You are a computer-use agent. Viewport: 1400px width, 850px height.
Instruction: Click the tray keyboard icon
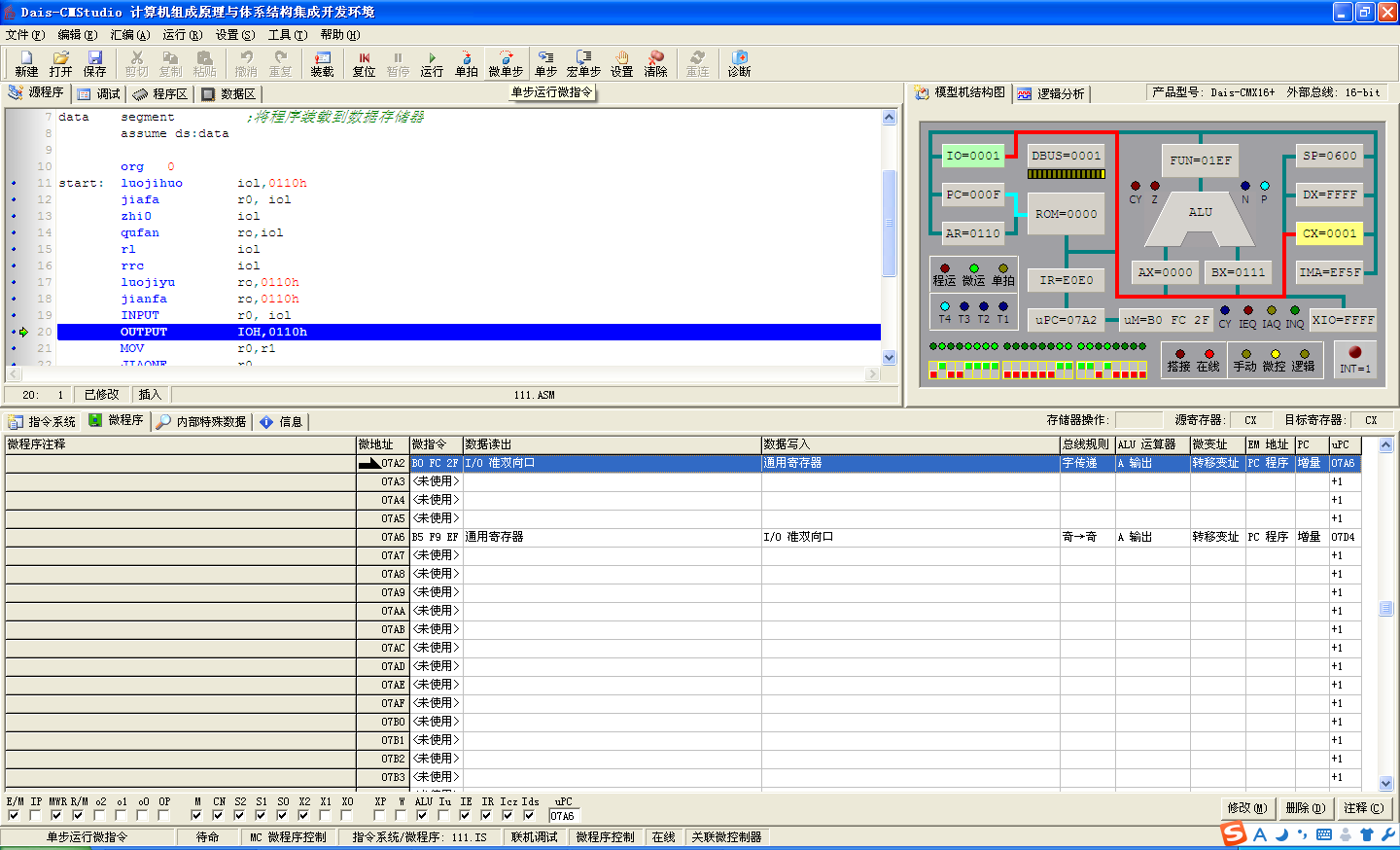coord(1324,834)
